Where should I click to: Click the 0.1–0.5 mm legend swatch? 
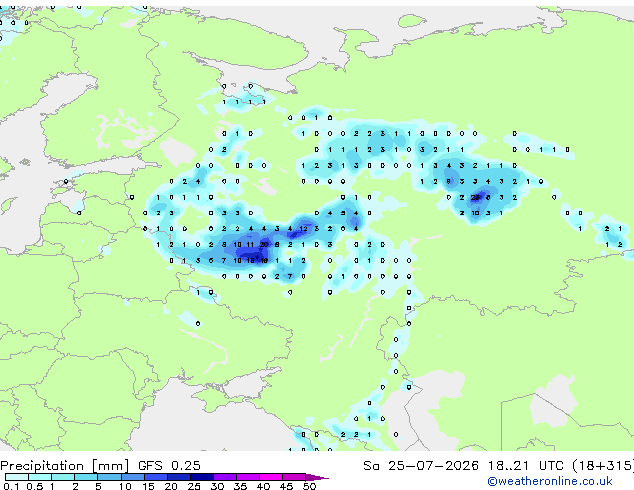(17, 477)
